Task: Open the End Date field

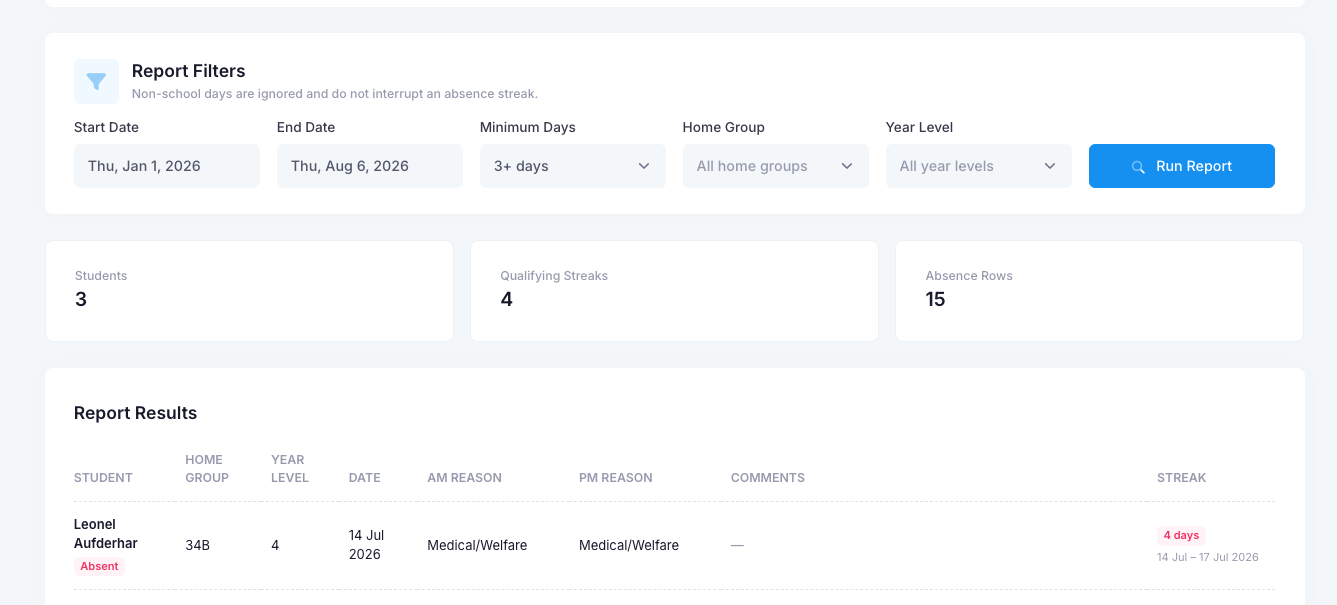Action: [370, 166]
